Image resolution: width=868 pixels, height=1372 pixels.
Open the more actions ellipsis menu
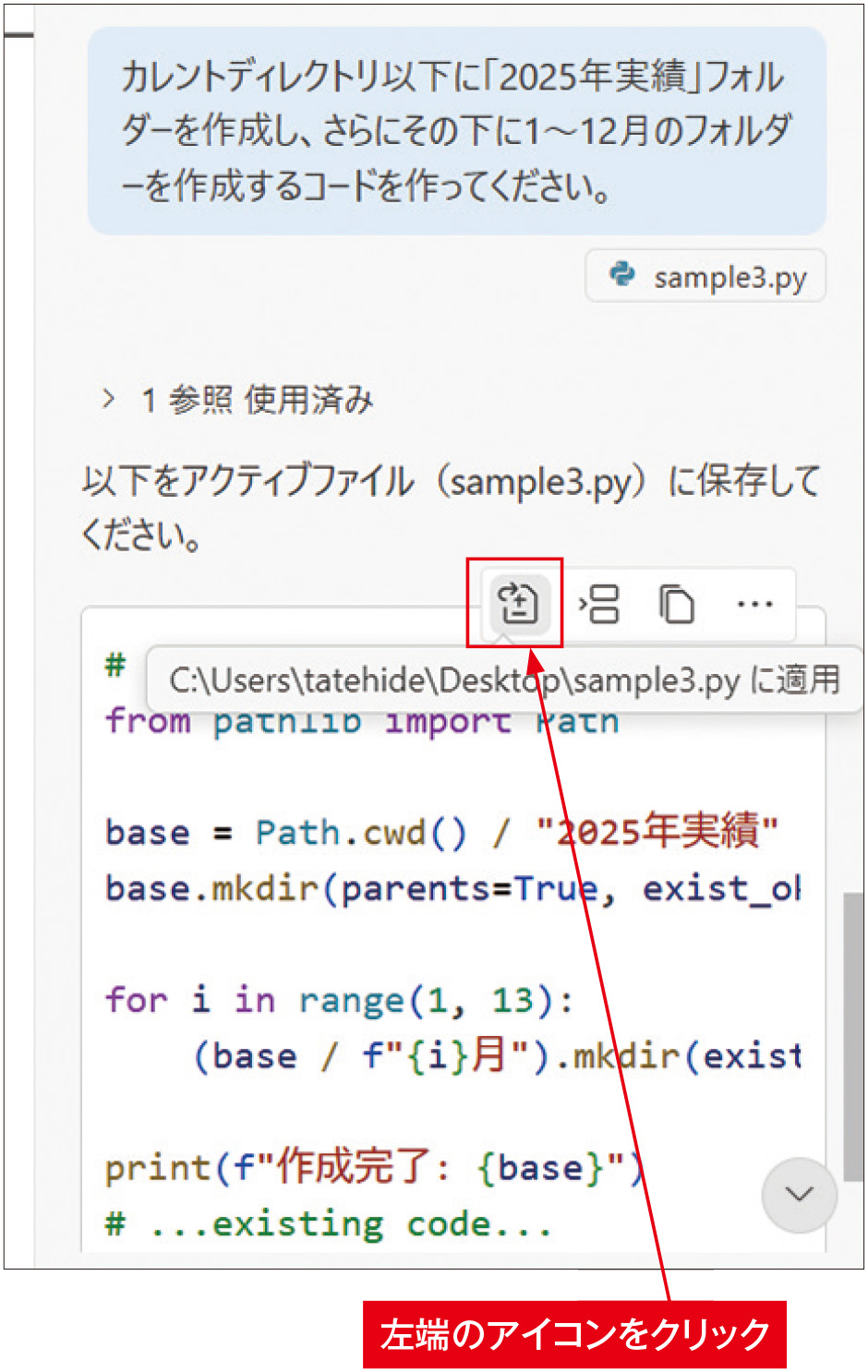[x=754, y=605]
